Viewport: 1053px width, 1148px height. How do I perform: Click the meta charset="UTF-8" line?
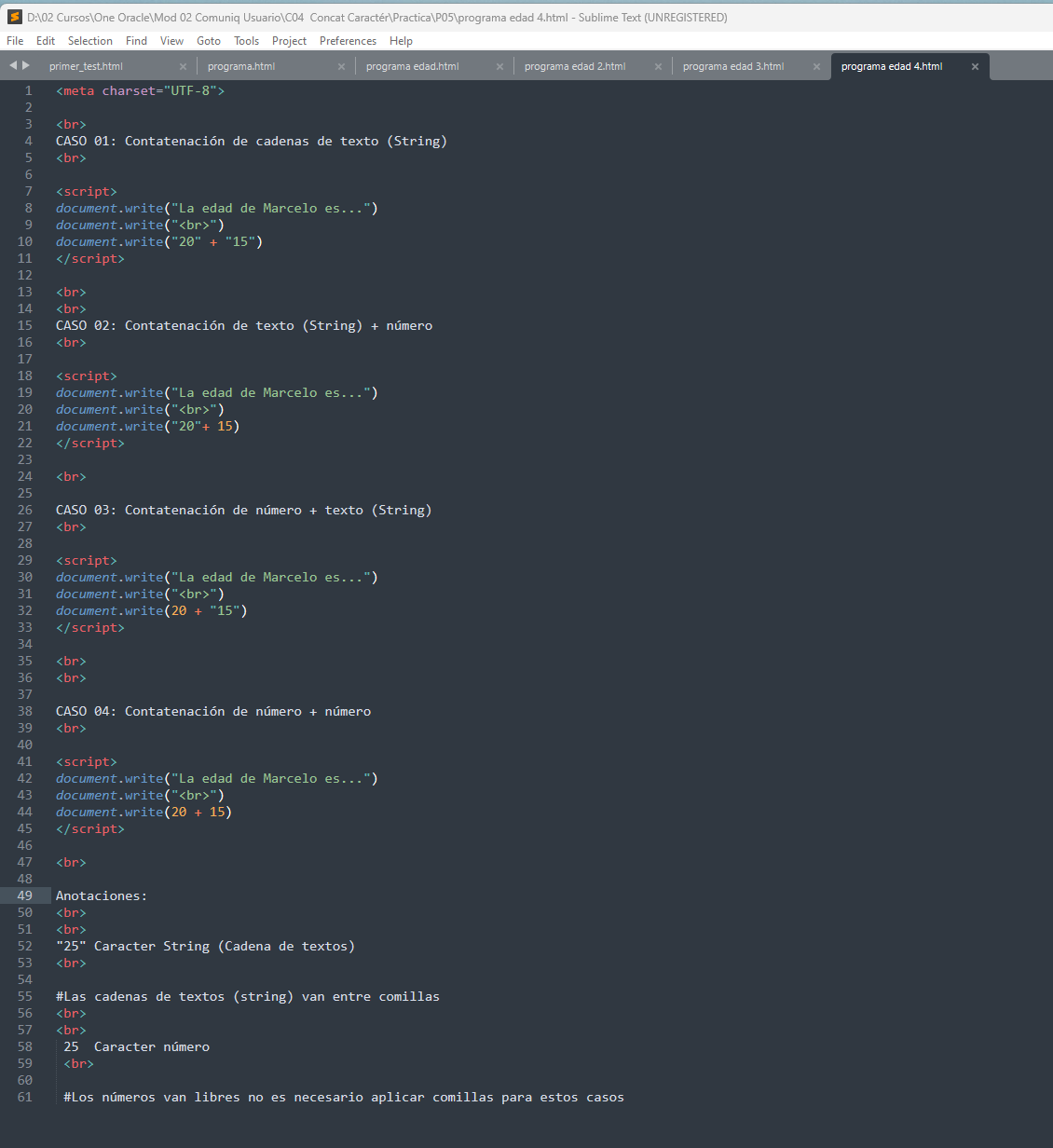[x=140, y=91]
